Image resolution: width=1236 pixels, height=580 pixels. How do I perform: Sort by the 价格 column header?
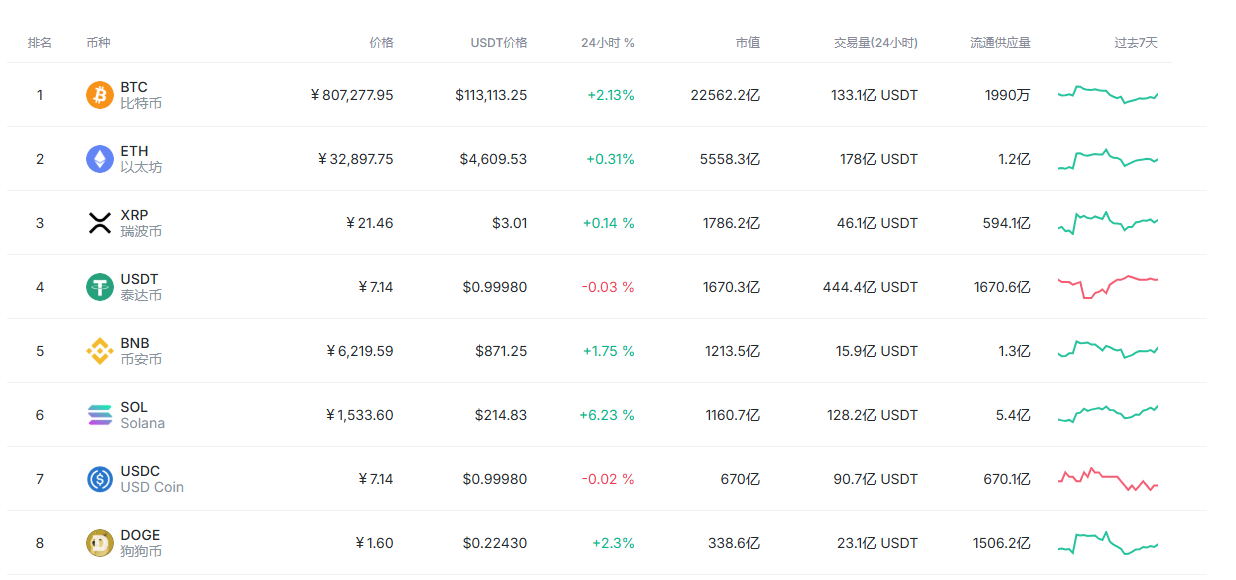point(381,43)
